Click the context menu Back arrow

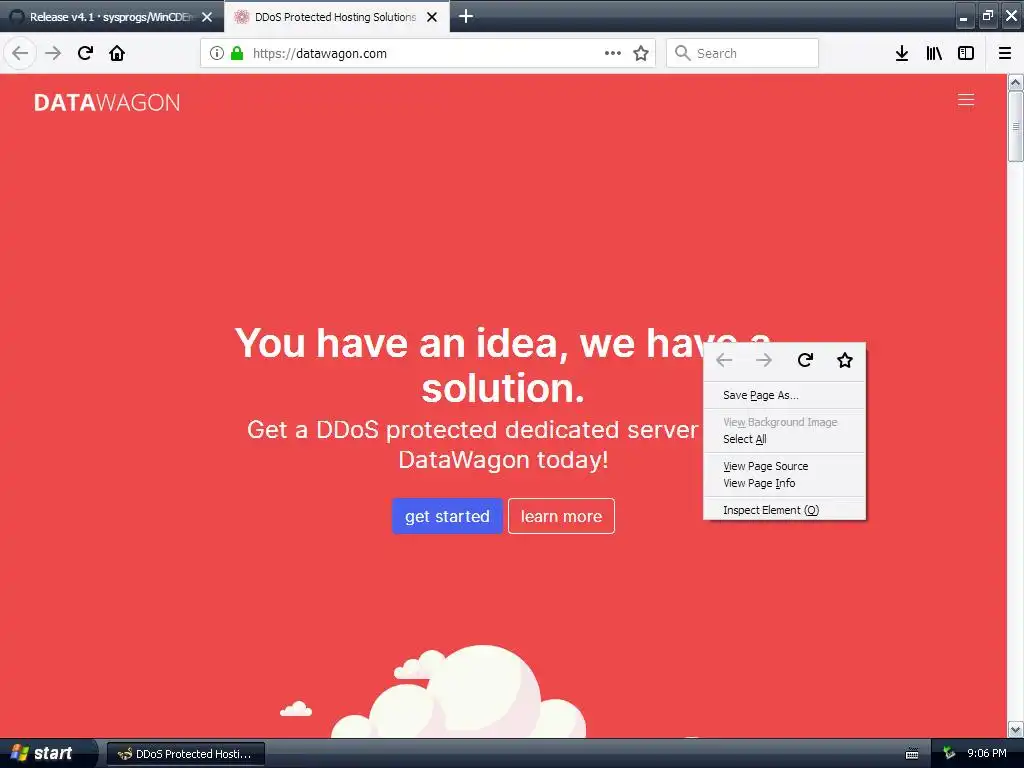click(x=724, y=360)
